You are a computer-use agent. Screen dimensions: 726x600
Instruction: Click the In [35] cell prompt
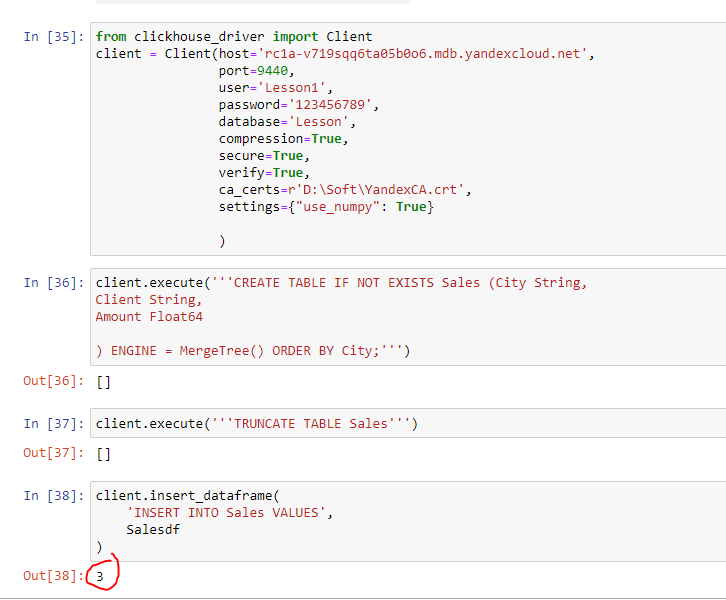click(54, 37)
